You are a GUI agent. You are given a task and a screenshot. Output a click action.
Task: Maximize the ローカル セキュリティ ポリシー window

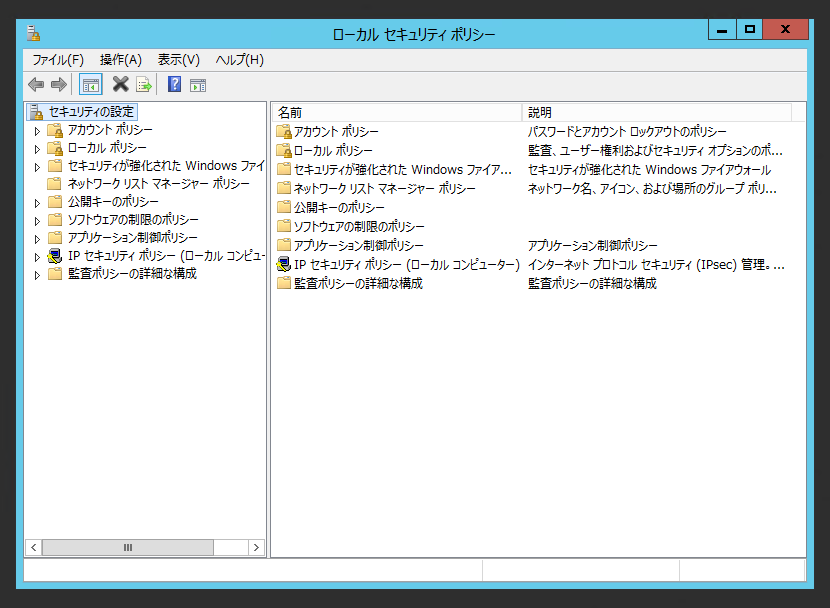(750, 30)
